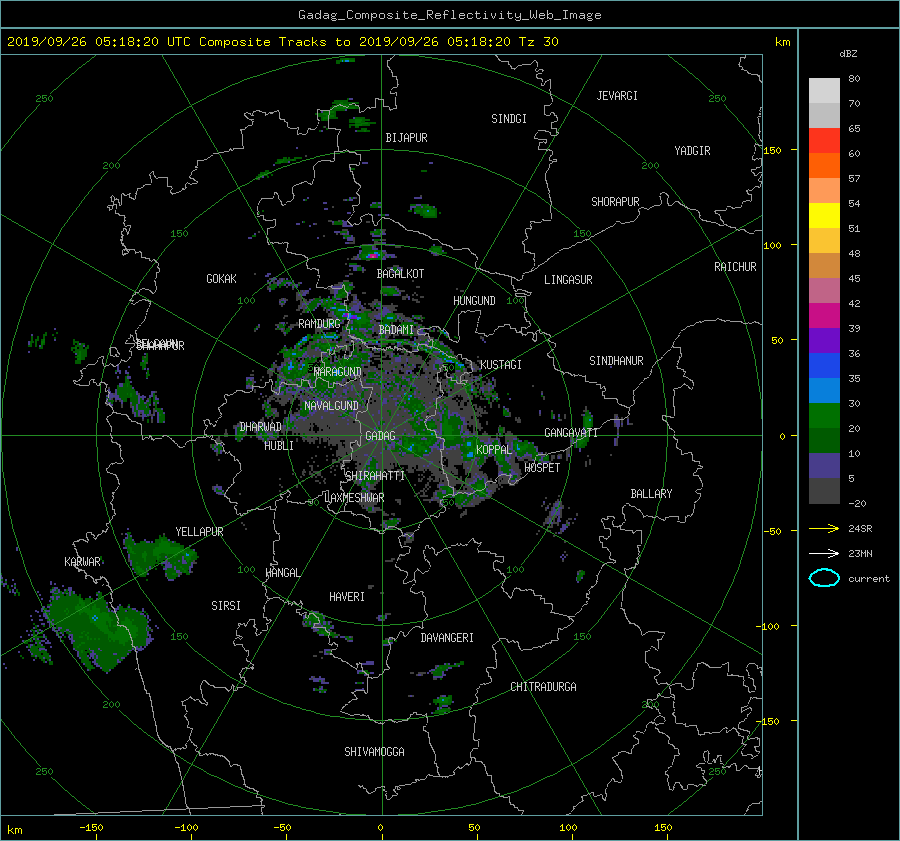This screenshot has height=841, width=900.
Task: Click the GOKAK city label
Action: pyautogui.click(x=221, y=279)
